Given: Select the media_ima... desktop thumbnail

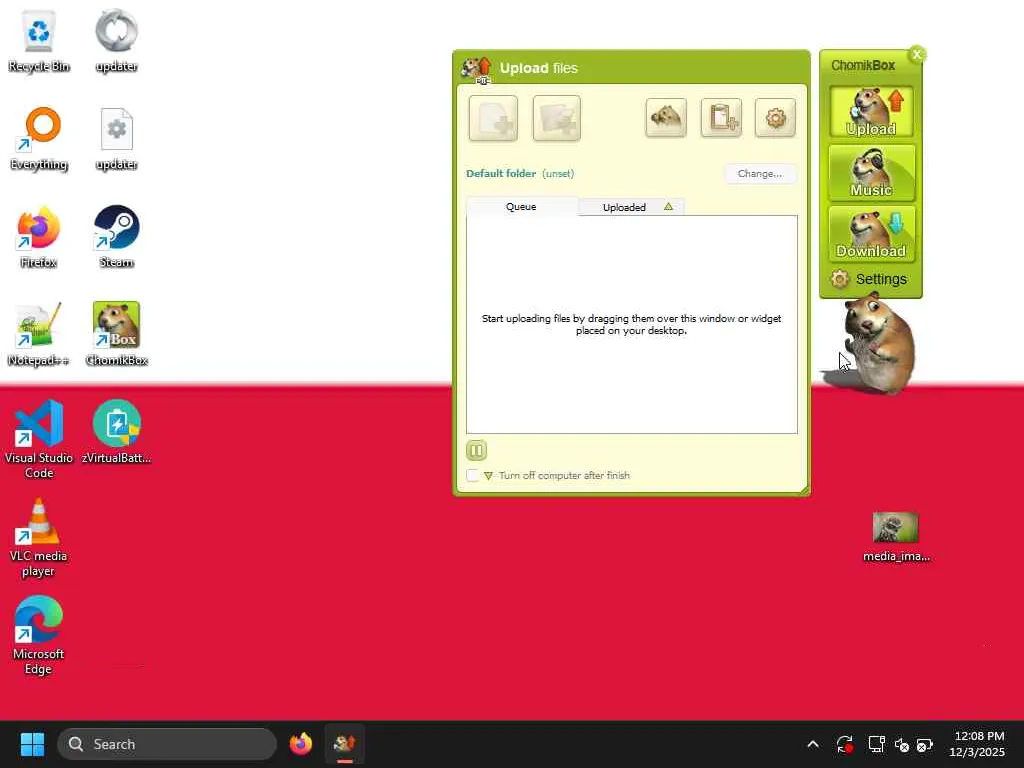Looking at the screenshot, I should (x=896, y=537).
